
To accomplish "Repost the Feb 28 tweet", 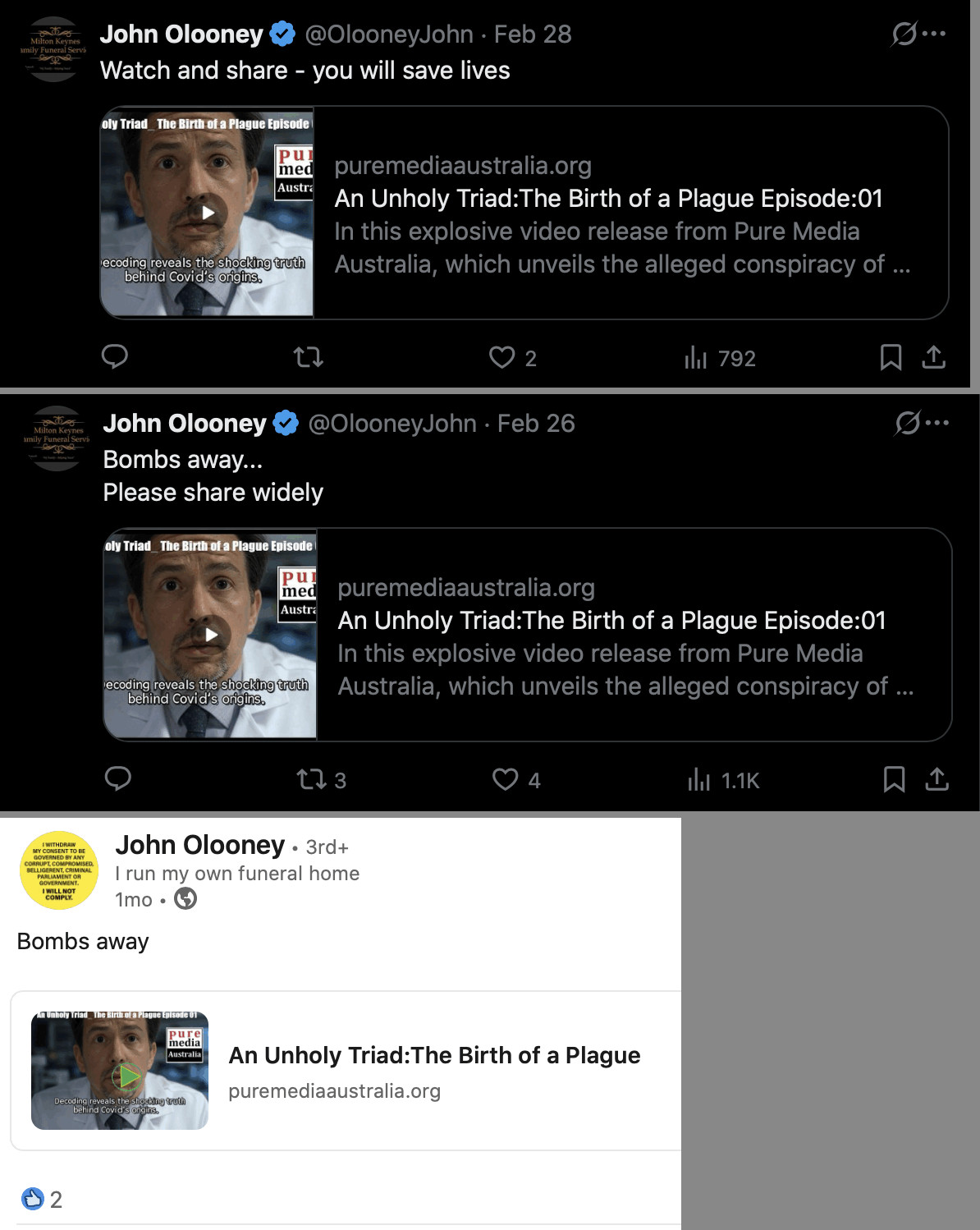I will tap(309, 357).
